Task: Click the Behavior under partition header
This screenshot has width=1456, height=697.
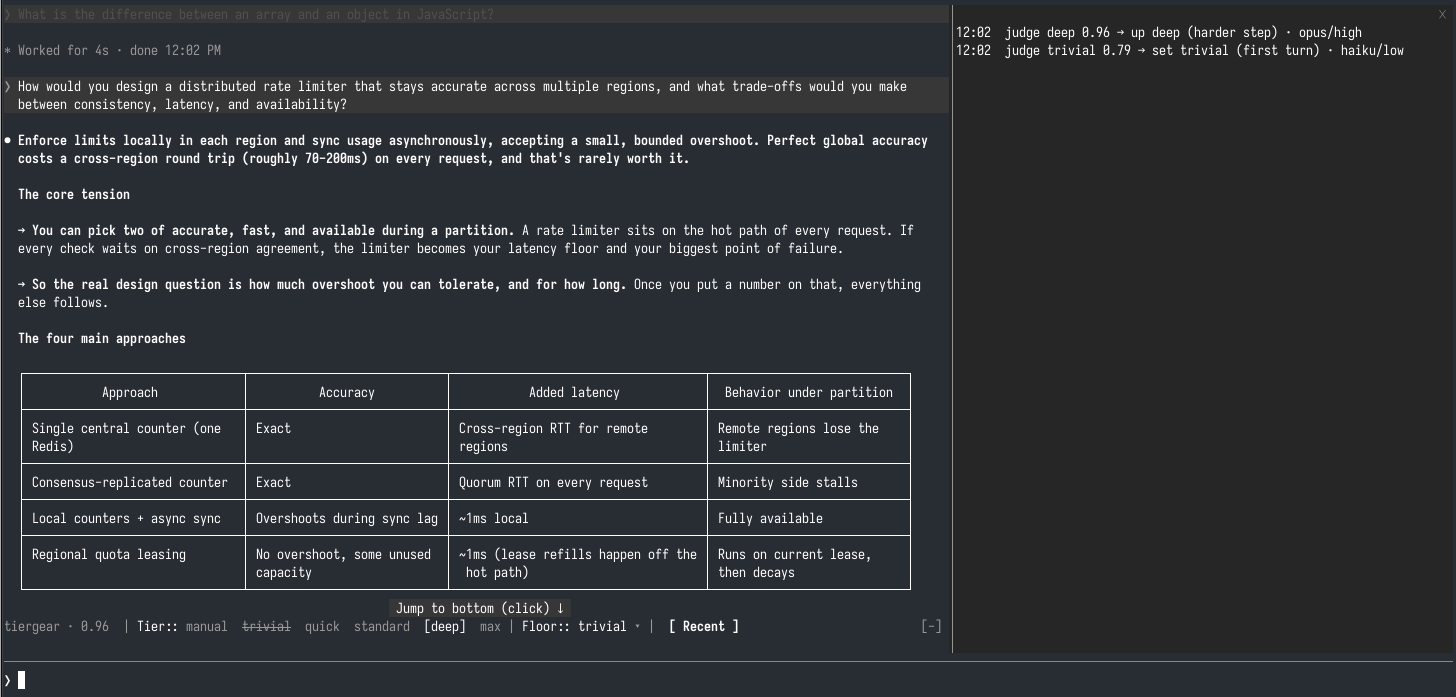Action: [x=809, y=392]
